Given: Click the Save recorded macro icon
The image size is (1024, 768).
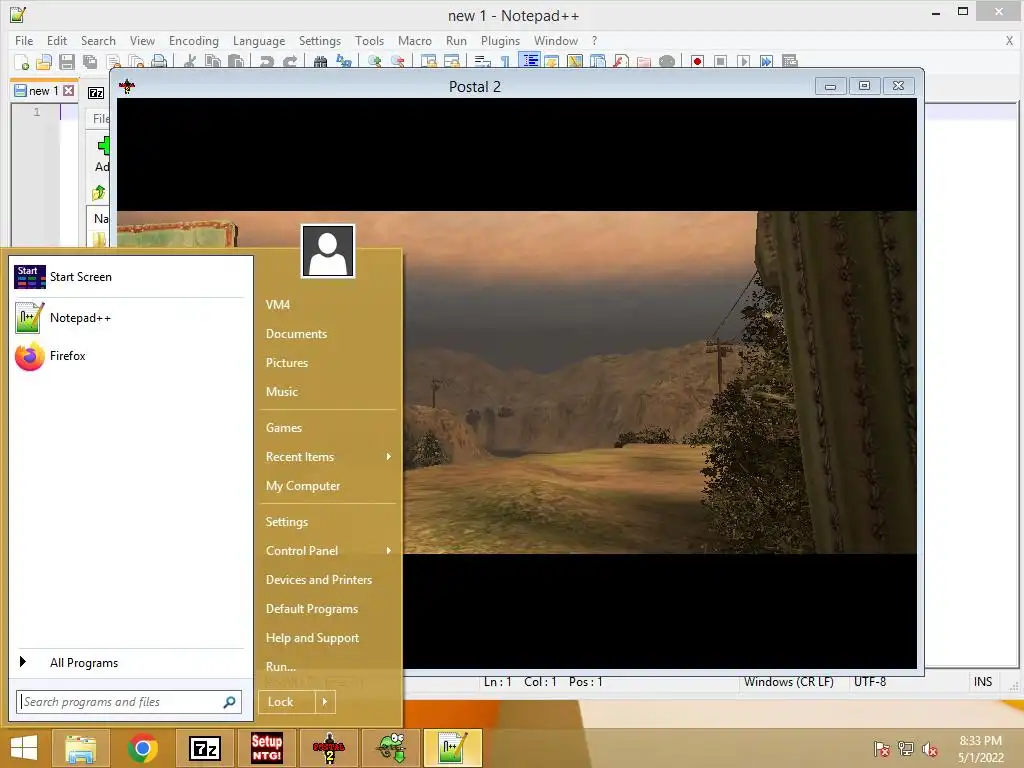Looking at the screenshot, I should point(790,62).
